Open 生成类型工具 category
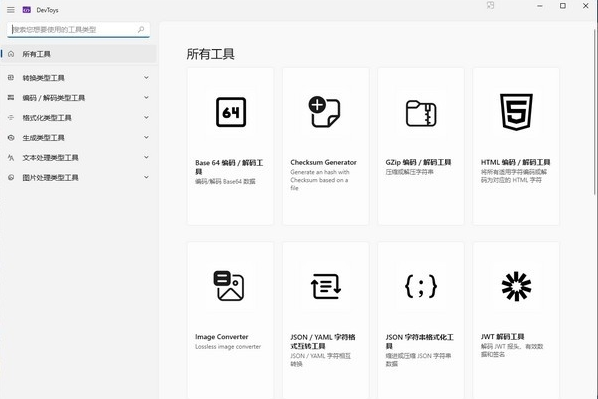 78,137
